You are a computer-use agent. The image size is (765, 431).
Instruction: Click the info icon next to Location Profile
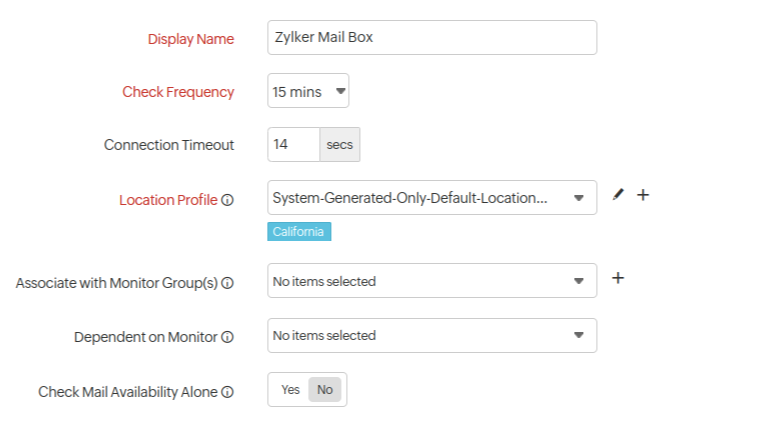click(227, 200)
